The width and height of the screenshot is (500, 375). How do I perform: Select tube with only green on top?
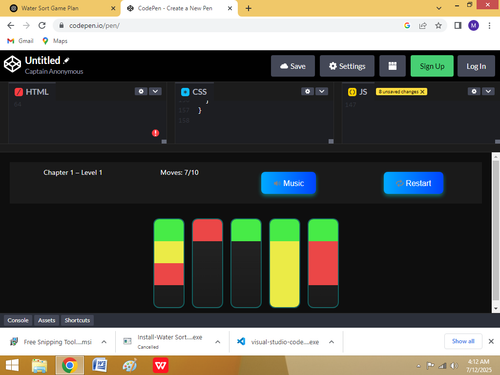click(x=246, y=263)
